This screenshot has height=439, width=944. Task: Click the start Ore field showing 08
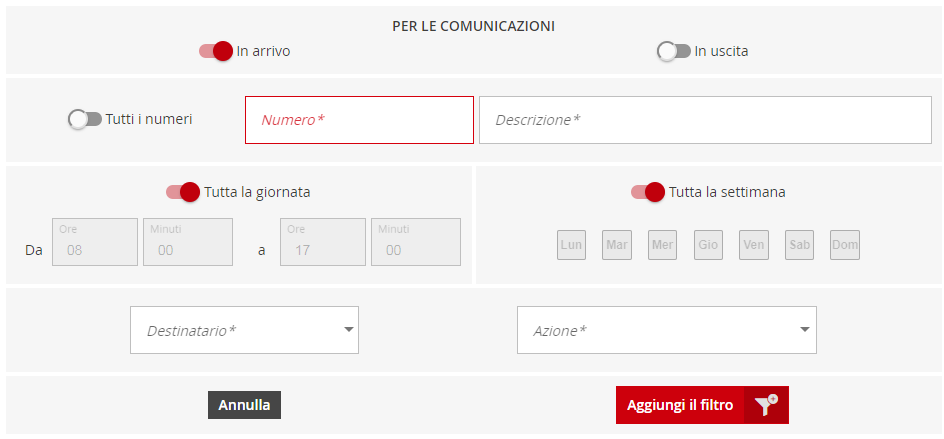95,242
